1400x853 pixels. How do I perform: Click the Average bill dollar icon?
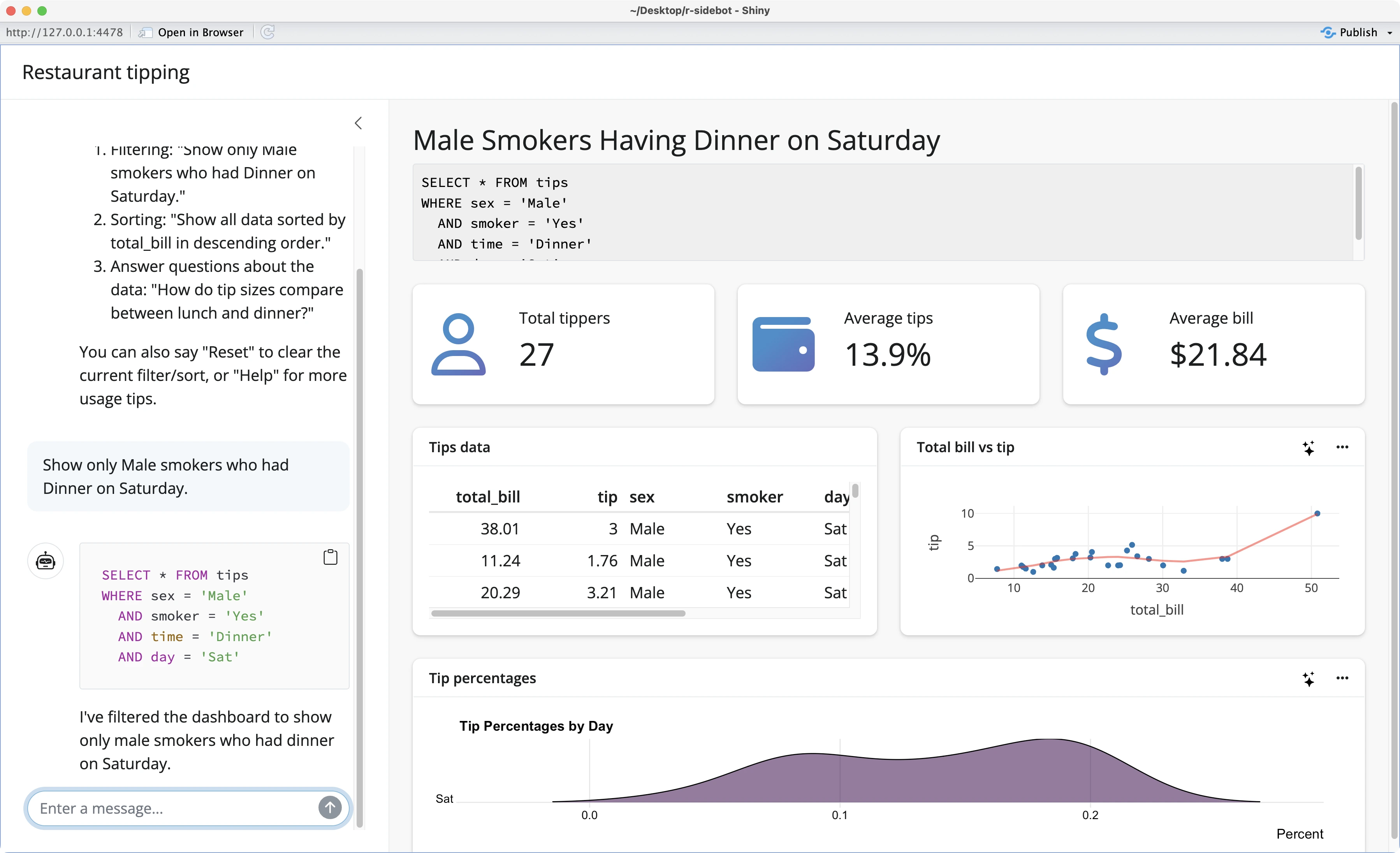pos(1103,344)
